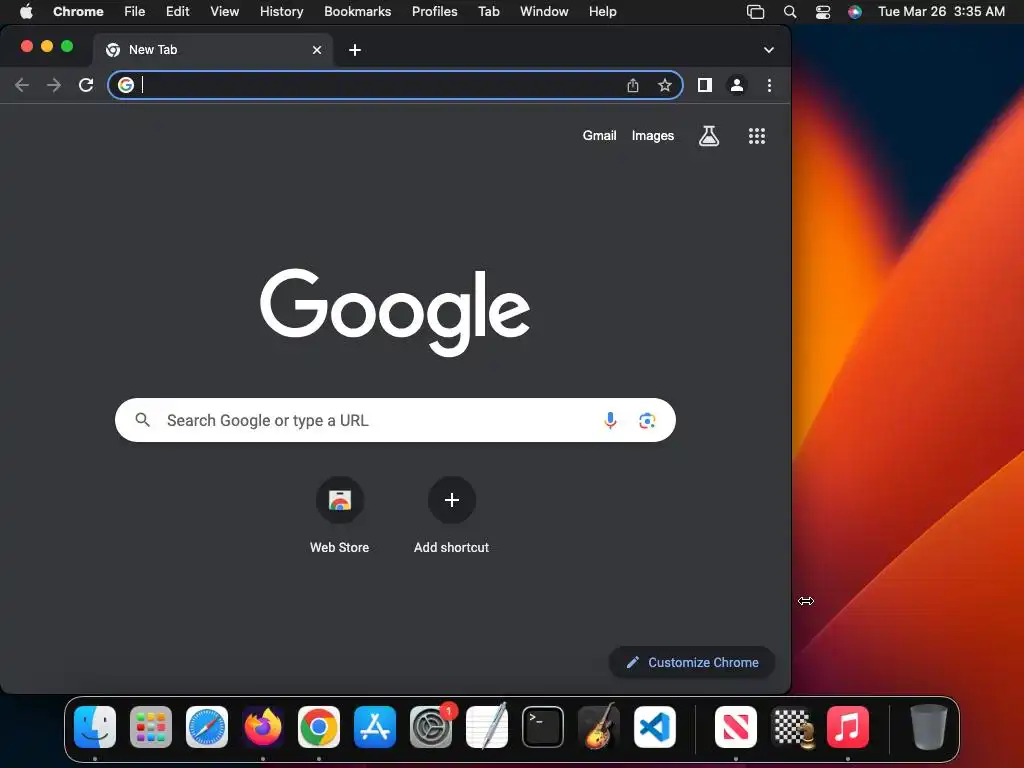Launch Safari from the dock

[x=207, y=726]
